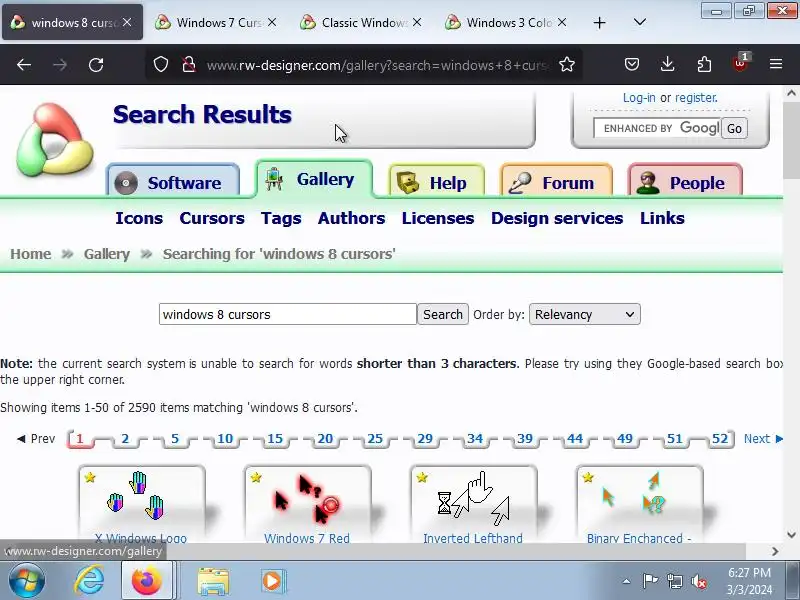Open Windows Media Player from taskbar

(x=272, y=581)
